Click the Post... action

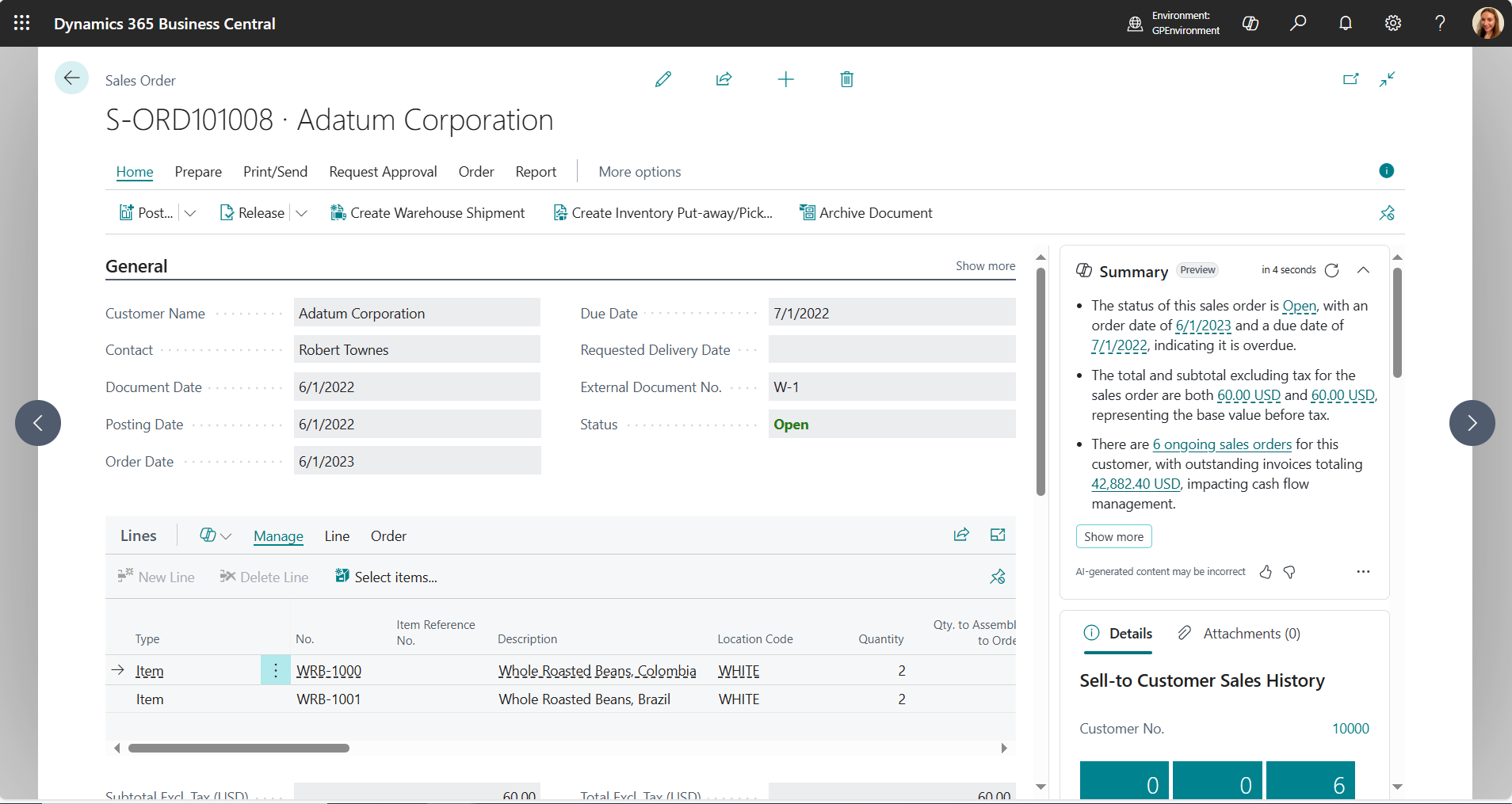(x=147, y=213)
